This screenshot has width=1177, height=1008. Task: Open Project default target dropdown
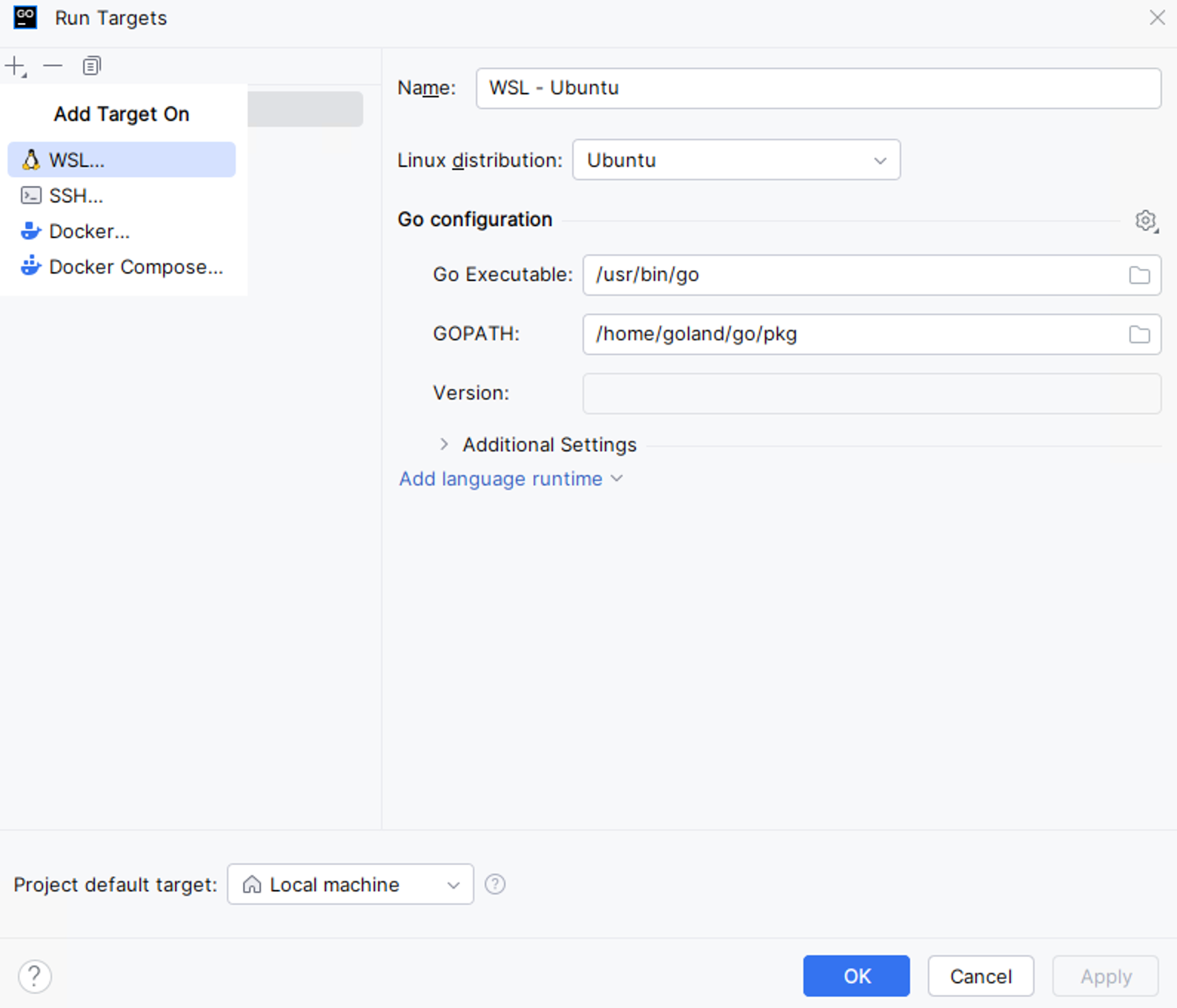click(x=350, y=884)
